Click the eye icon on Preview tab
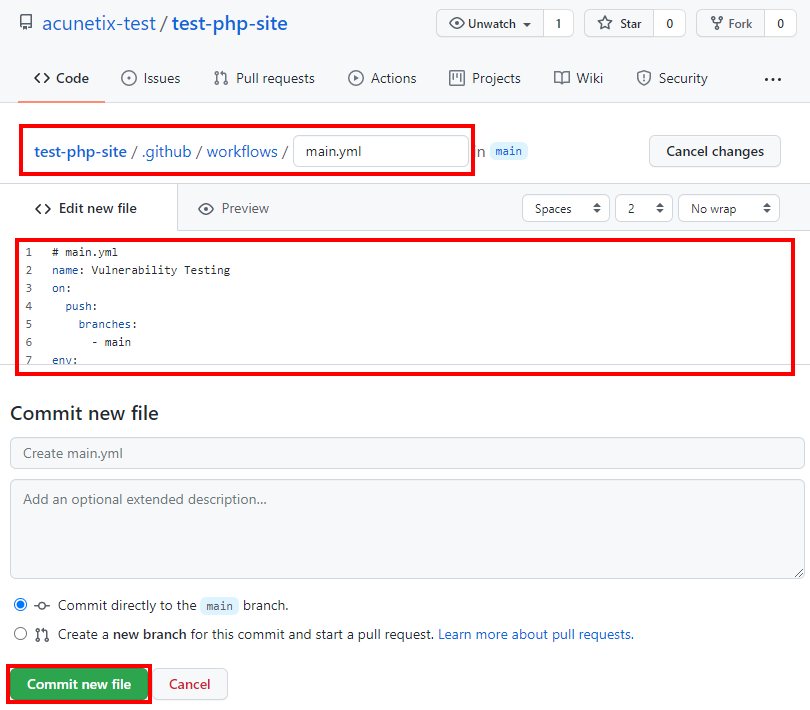 coord(206,209)
